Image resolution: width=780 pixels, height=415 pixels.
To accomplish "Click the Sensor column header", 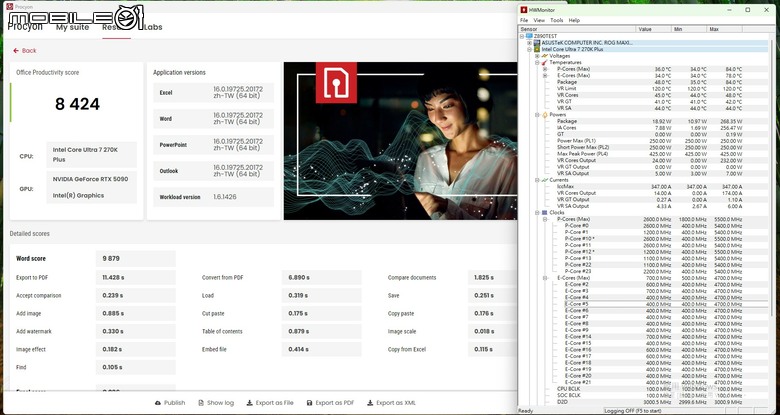I will [577, 29].
